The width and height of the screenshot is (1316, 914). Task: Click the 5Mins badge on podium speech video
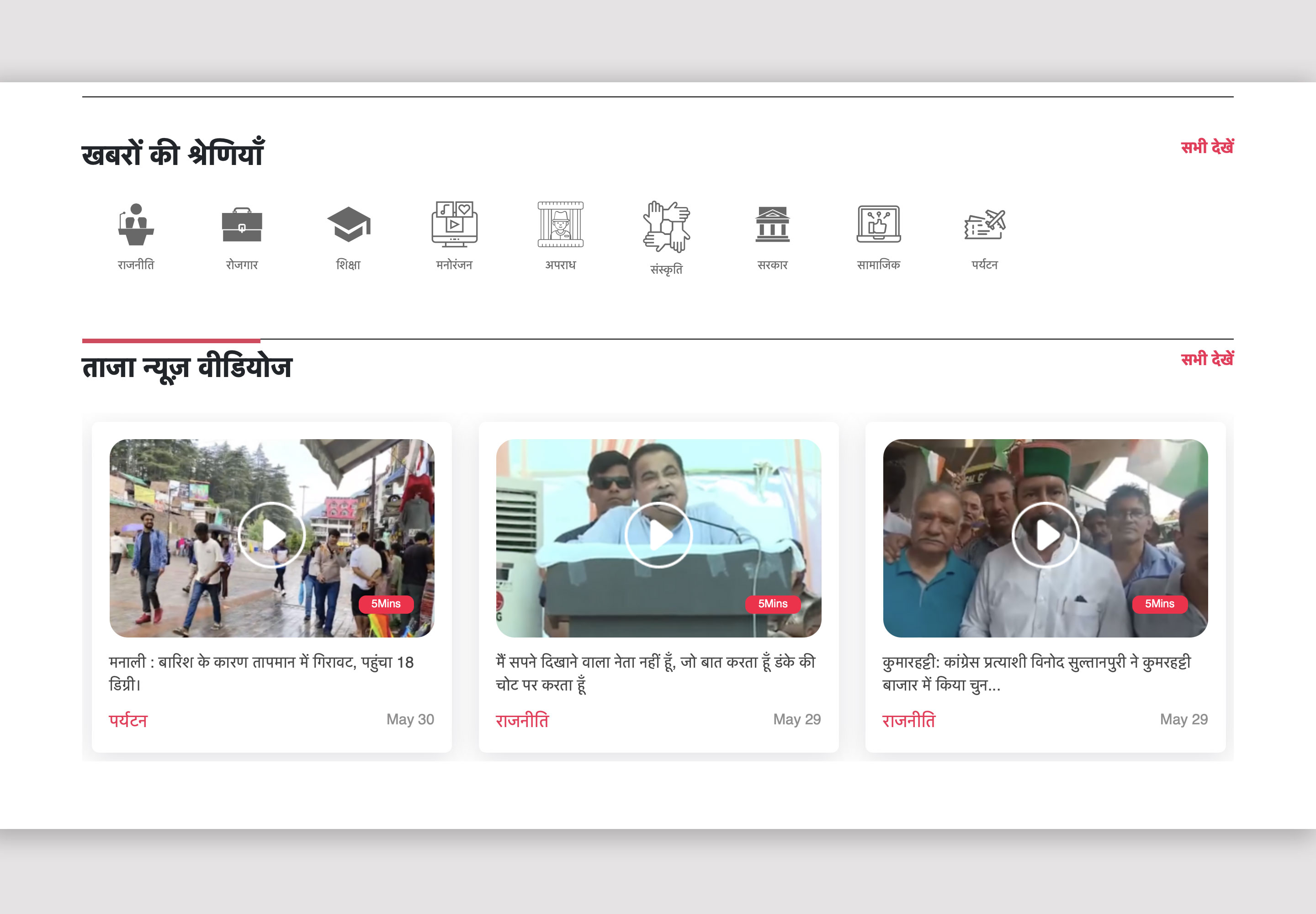pos(773,604)
